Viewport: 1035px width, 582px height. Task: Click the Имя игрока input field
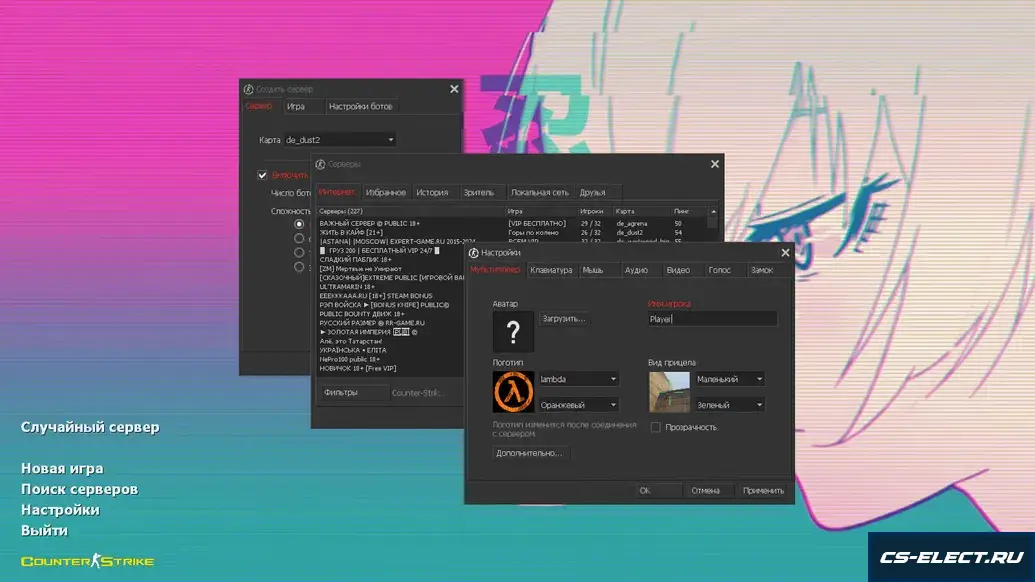coord(712,319)
